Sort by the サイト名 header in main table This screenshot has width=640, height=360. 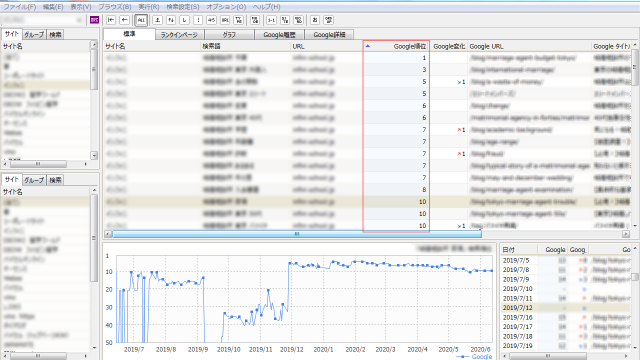click(152, 46)
